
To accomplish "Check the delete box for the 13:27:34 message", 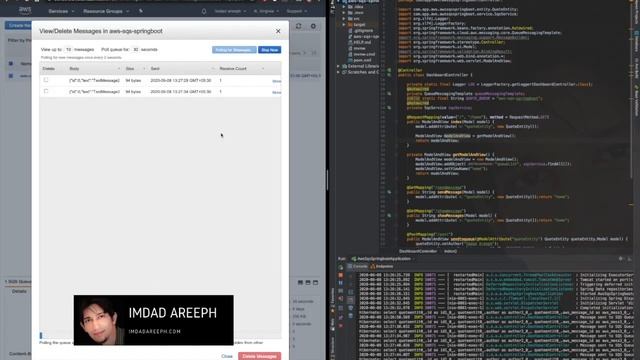I will [46, 91].
